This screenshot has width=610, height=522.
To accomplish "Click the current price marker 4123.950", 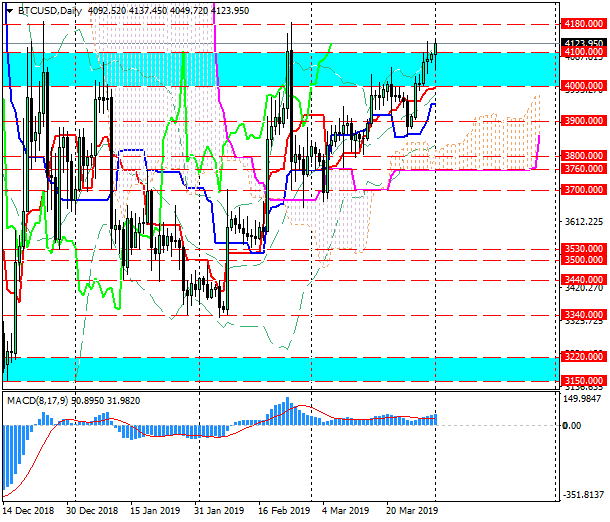I will point(581,42).
